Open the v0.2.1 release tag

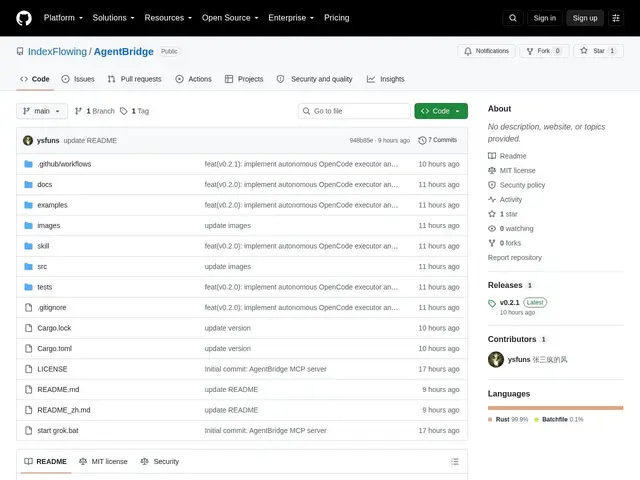(x=509, y=302)
